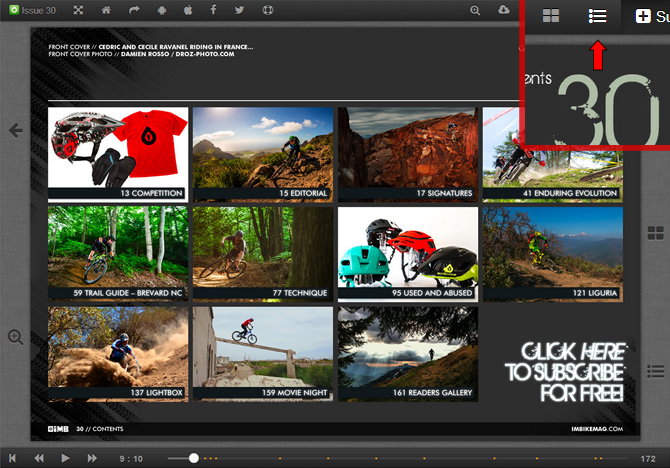Click the fullscreen expand icon

[x=78, y=10]
